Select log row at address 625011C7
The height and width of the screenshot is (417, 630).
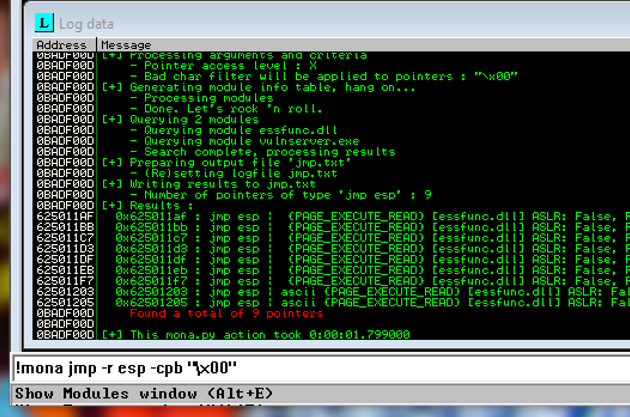tap(65, 241)
